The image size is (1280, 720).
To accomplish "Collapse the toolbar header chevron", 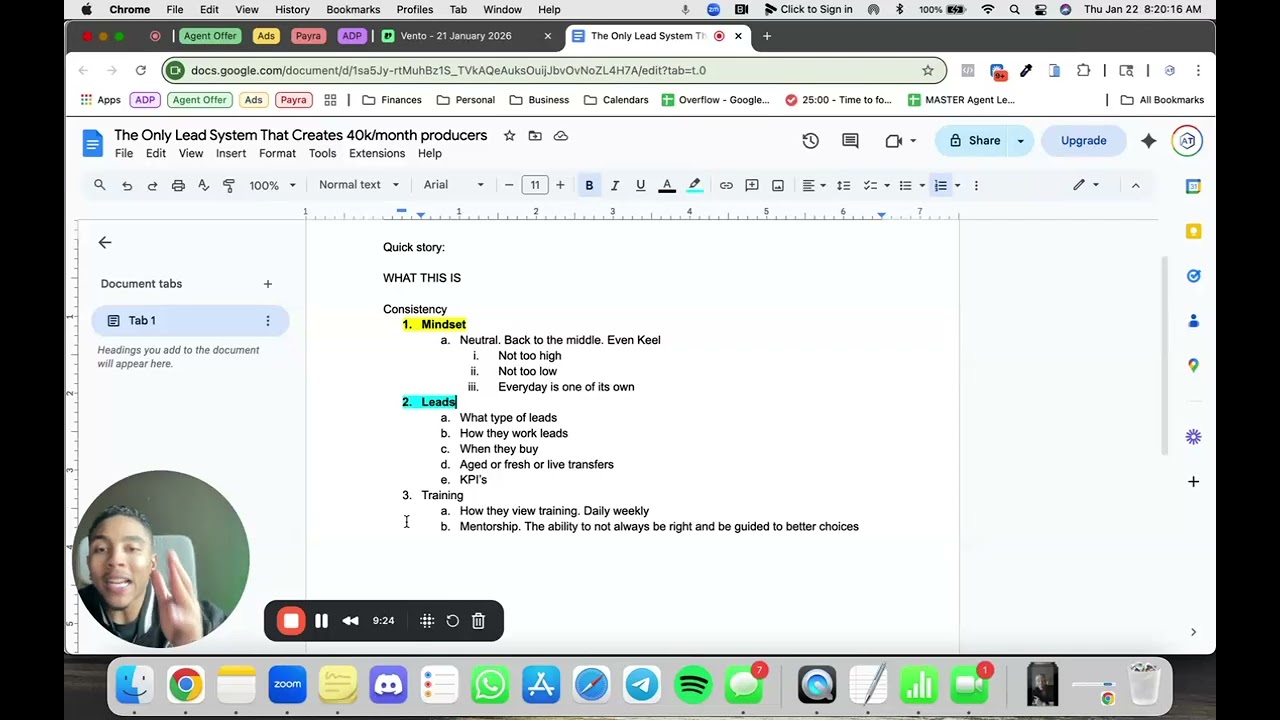I will pyautogui.click(x=1135, y=185).
